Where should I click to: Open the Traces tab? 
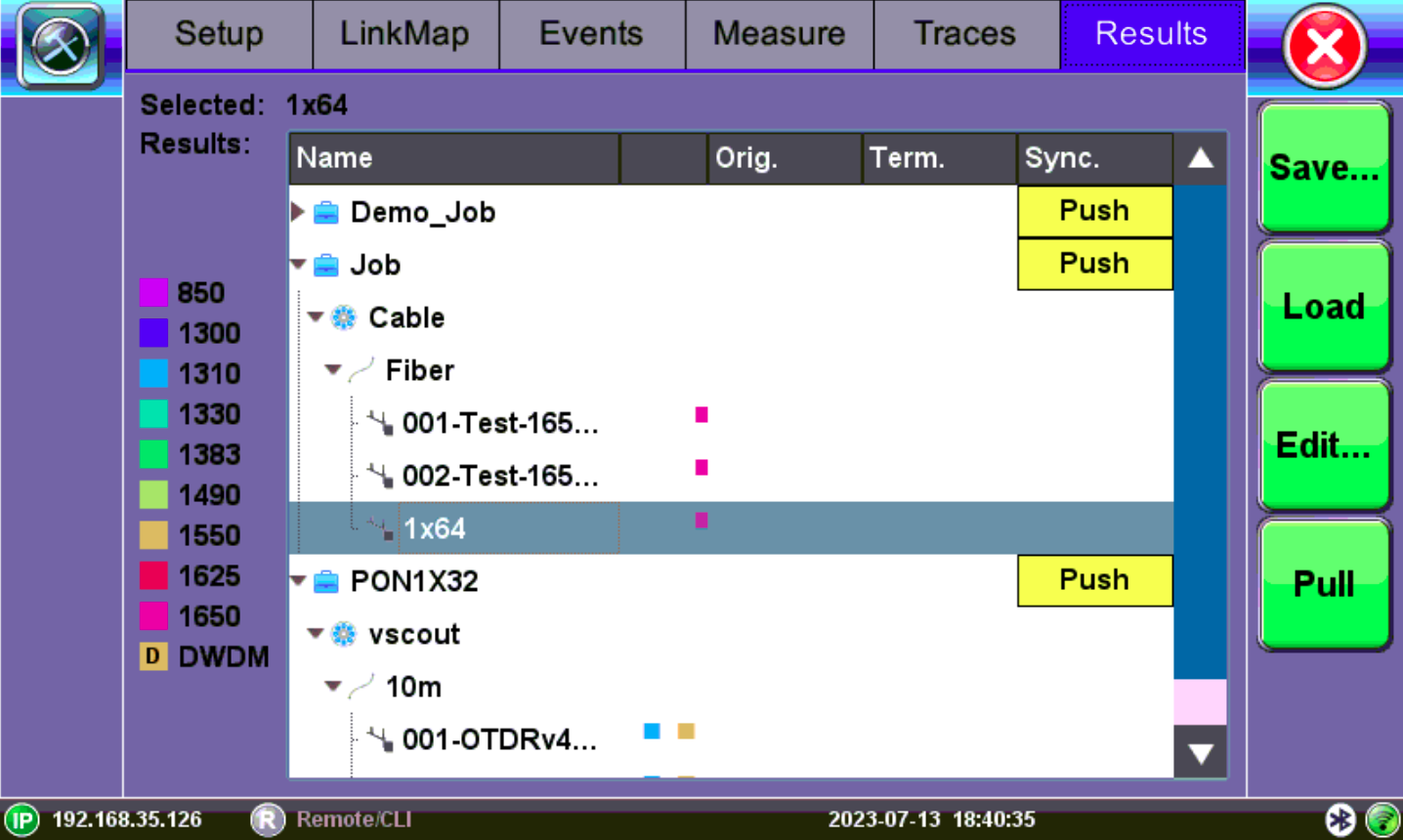964,34
